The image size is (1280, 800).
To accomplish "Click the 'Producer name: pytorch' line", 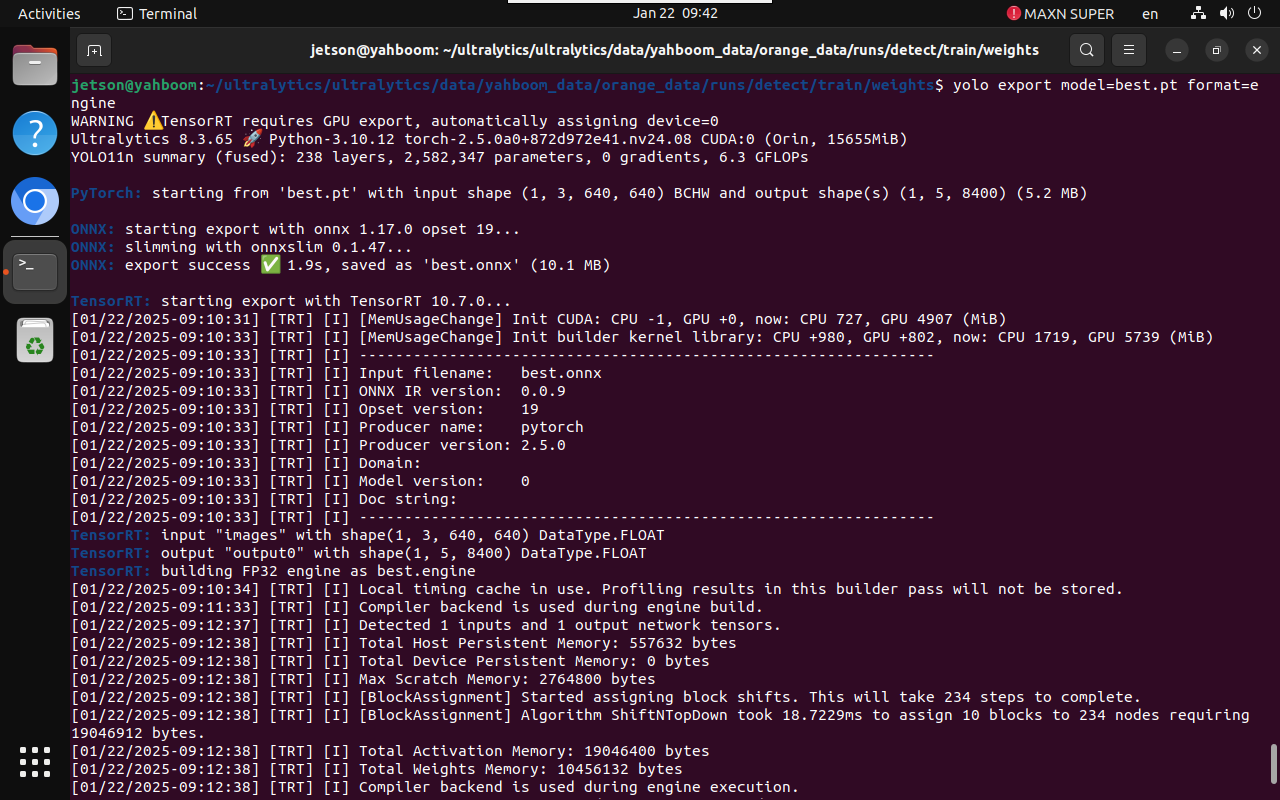I will [x=327, y=427].
